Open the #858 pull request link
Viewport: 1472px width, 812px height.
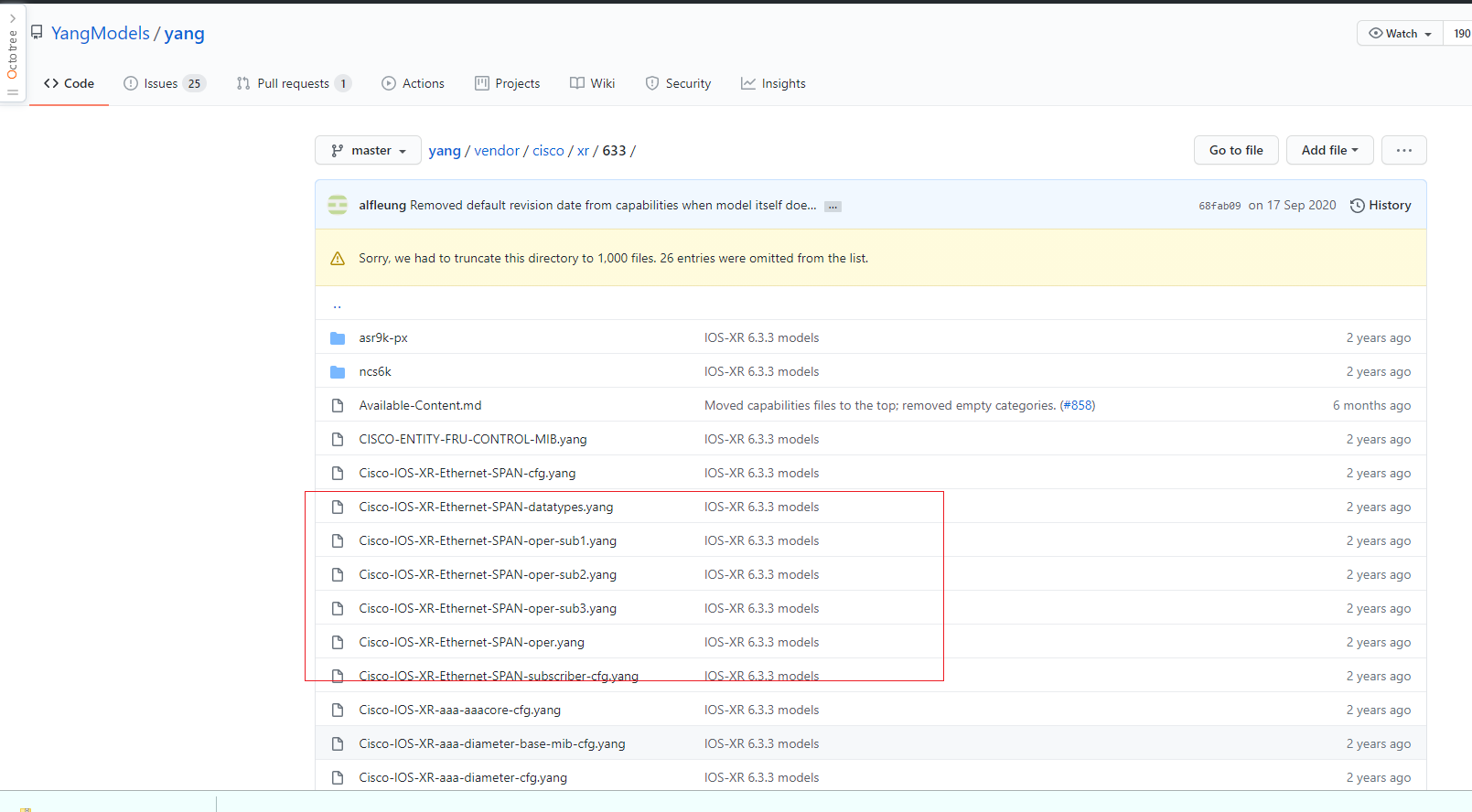click(x=1078, y=405)
